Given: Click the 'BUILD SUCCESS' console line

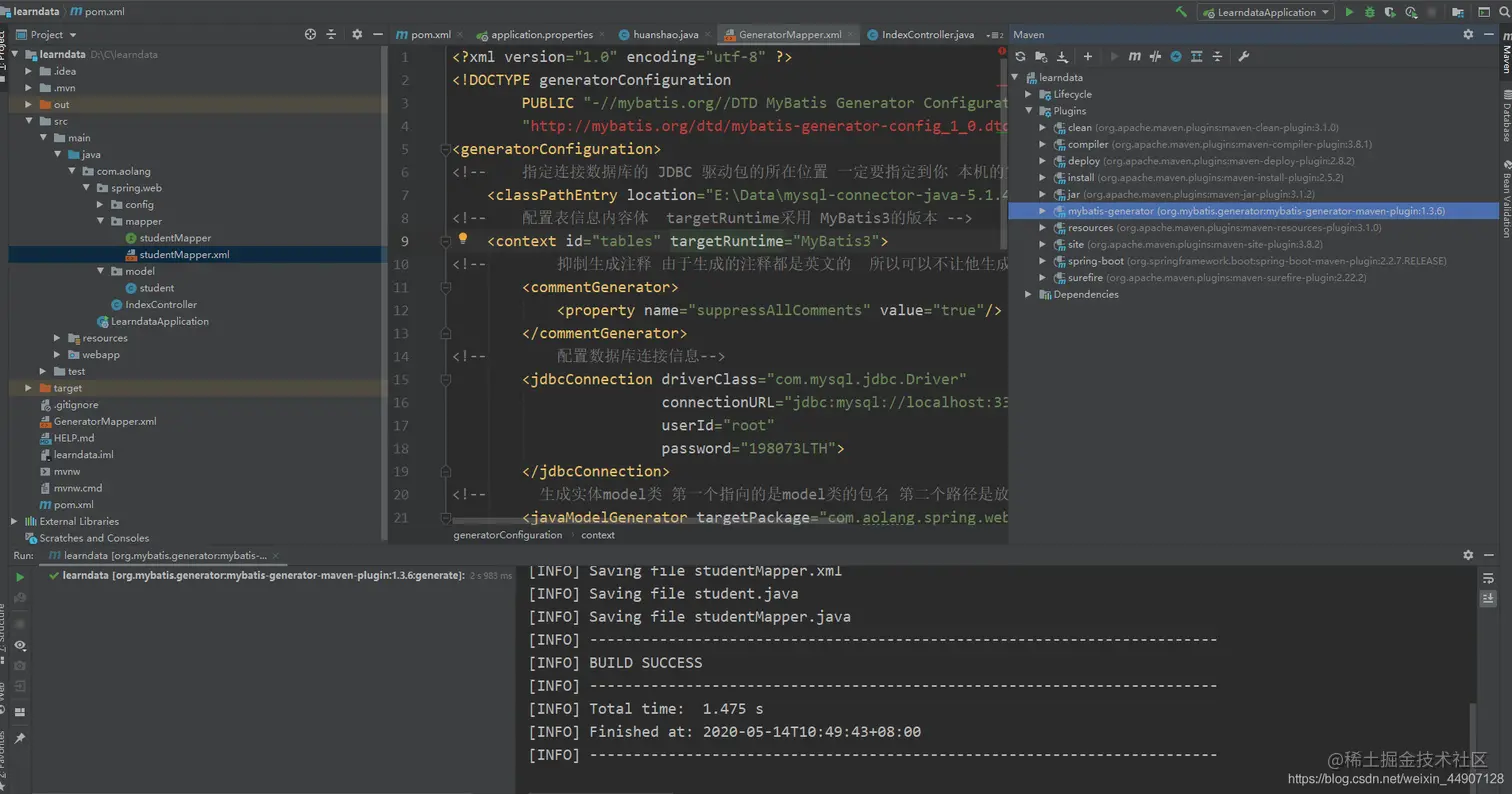Looking at the screenshot, I should tap(645, 662).
